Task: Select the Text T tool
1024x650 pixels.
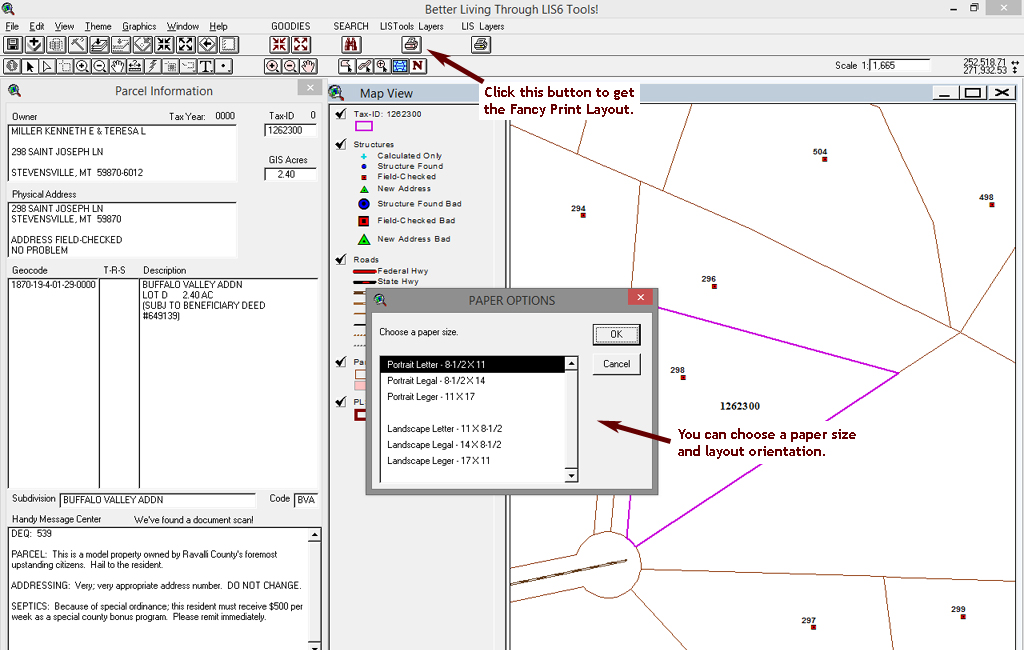Action: 206,66
